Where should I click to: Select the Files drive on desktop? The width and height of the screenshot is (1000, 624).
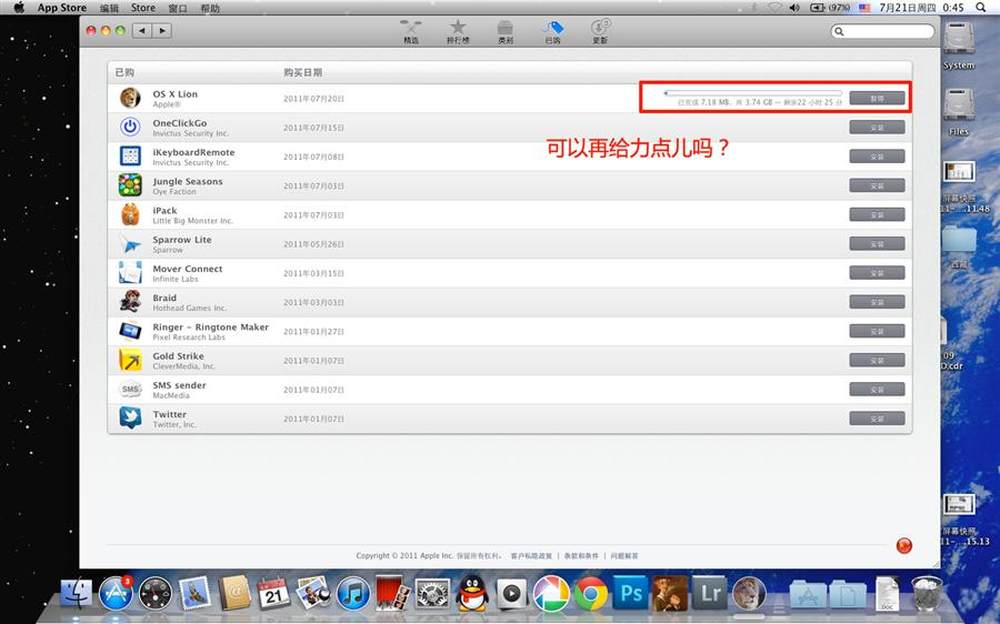(959, 113)
